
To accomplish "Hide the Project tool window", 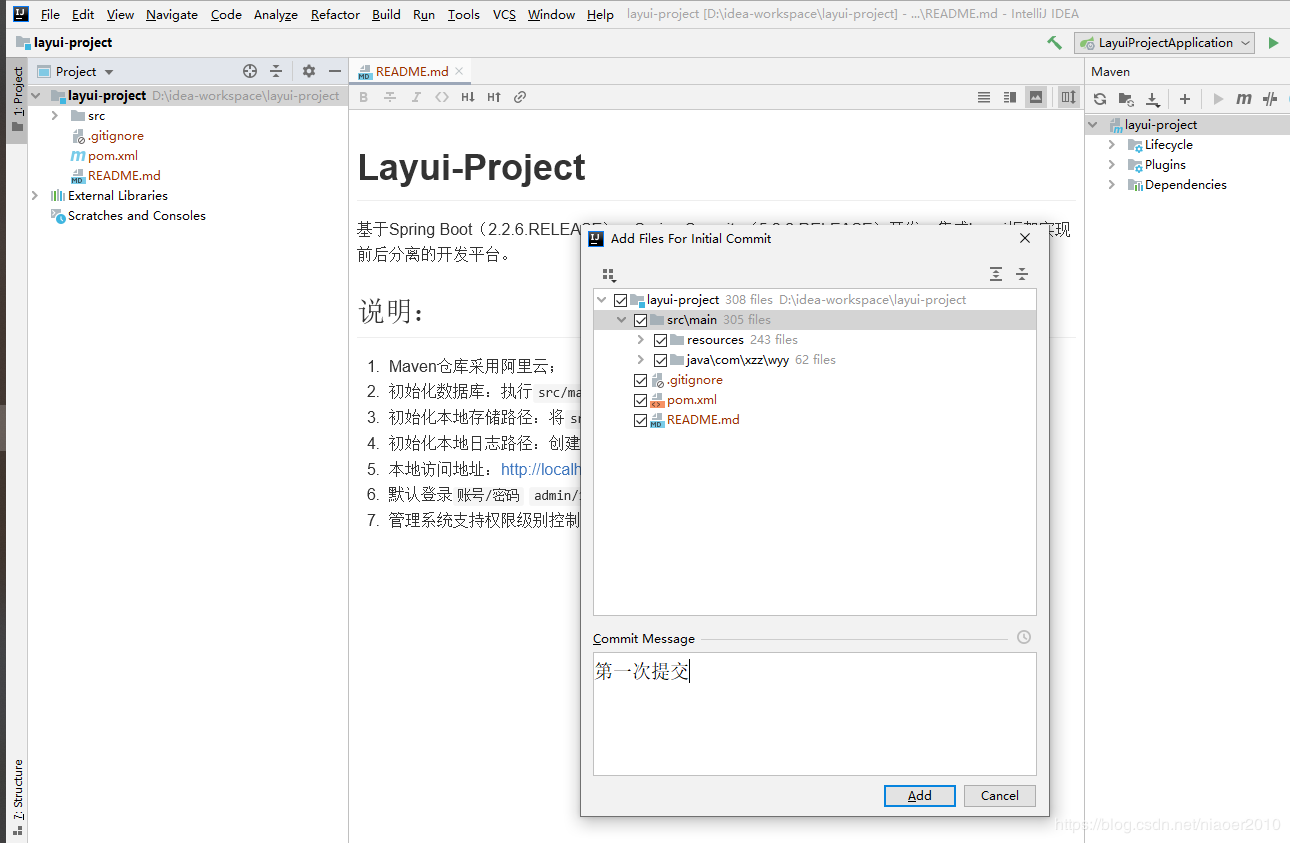I will point(335,71).
